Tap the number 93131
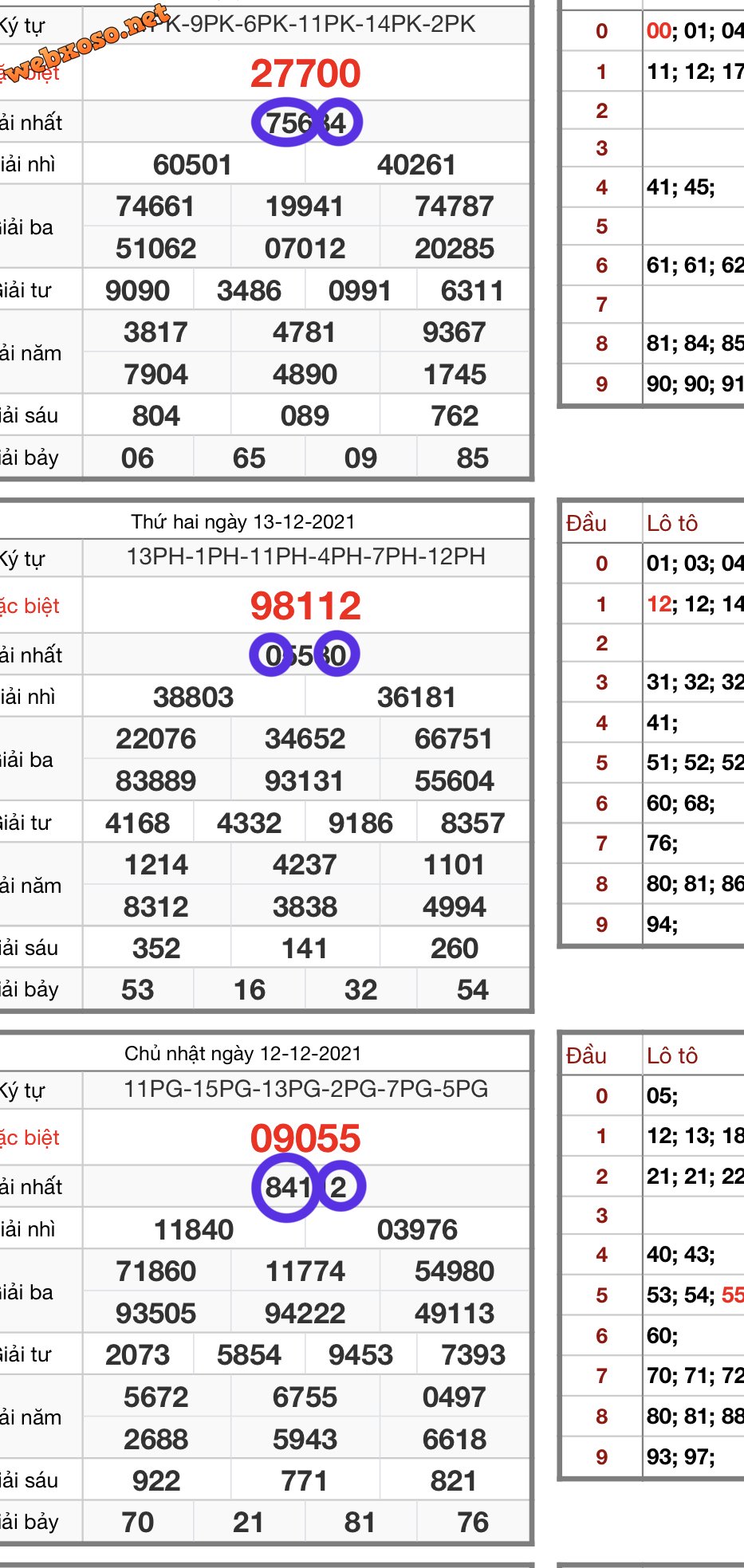The width and height of the screenshot is (744, 1568). (305, 781)
